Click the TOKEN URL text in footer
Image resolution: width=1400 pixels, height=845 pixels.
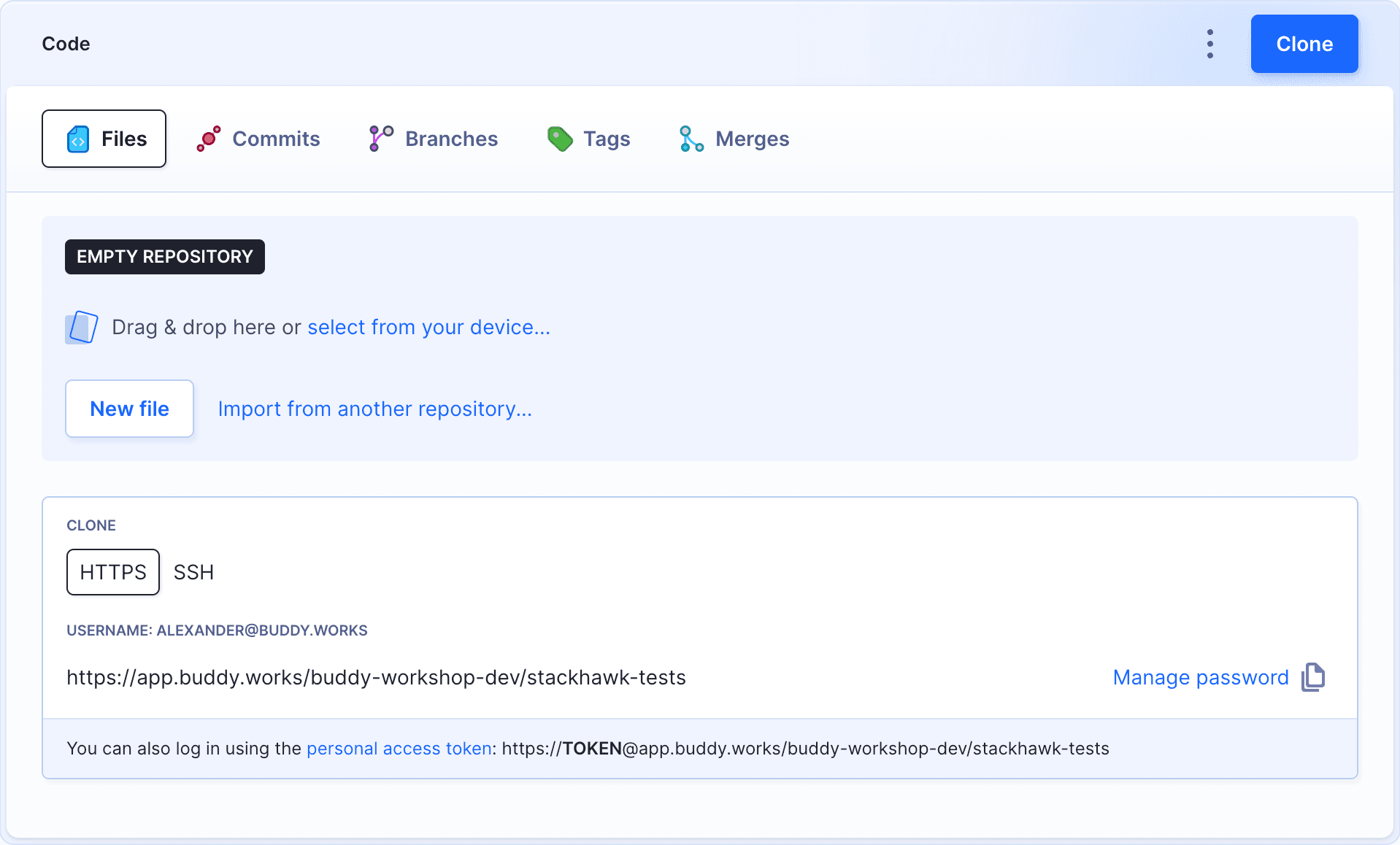pyautogui.click(x=806, y=749)
